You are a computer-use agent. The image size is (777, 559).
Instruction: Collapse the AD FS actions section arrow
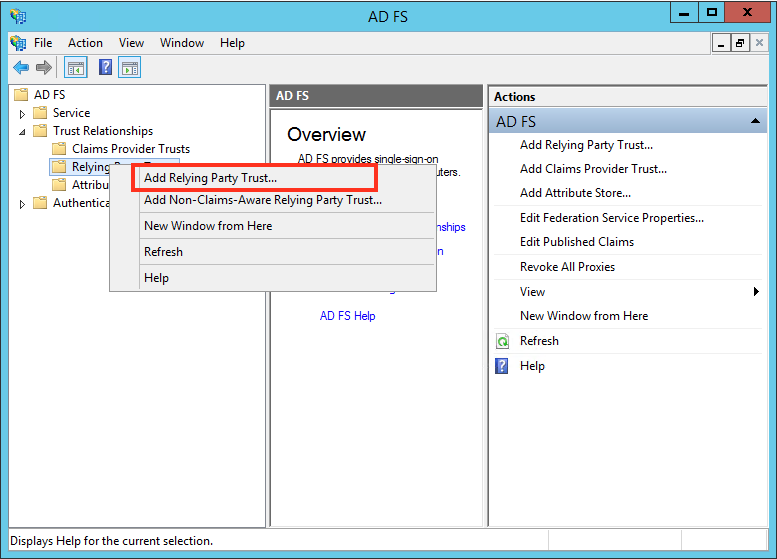pyautogui.click(x=755, y=121)
